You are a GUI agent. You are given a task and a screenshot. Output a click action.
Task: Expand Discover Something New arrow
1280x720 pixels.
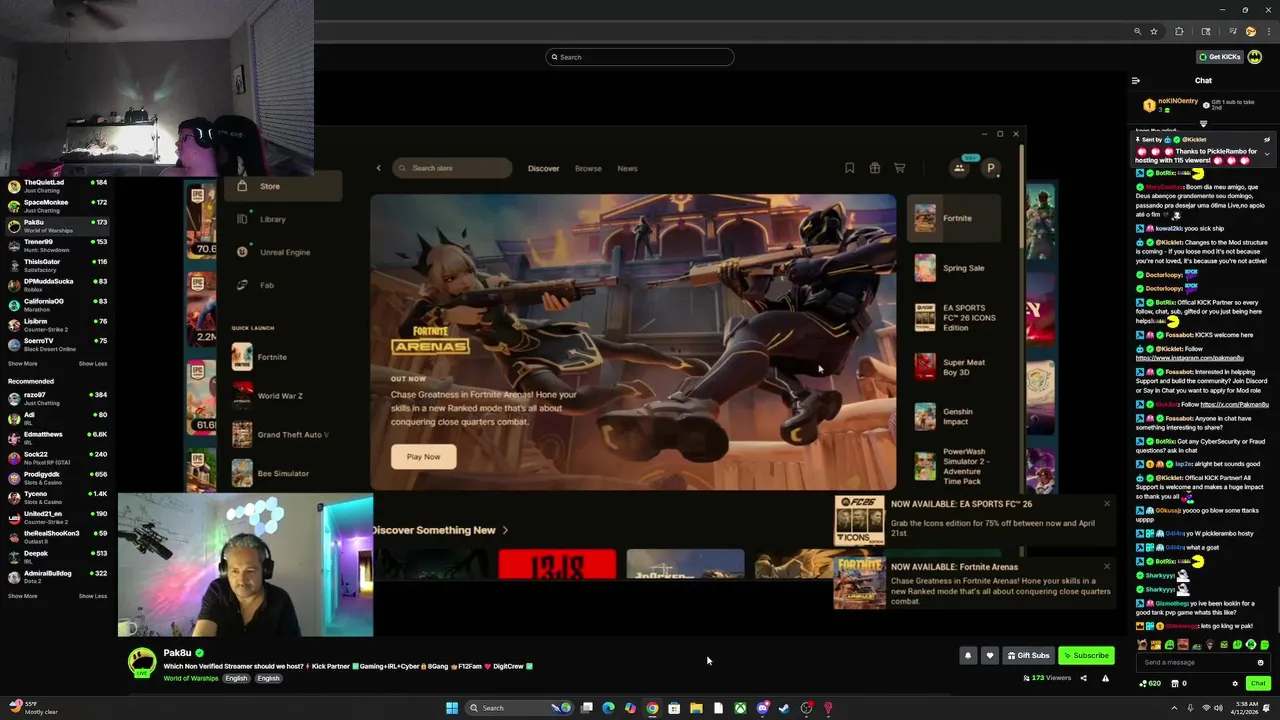(x=505, y=530)
